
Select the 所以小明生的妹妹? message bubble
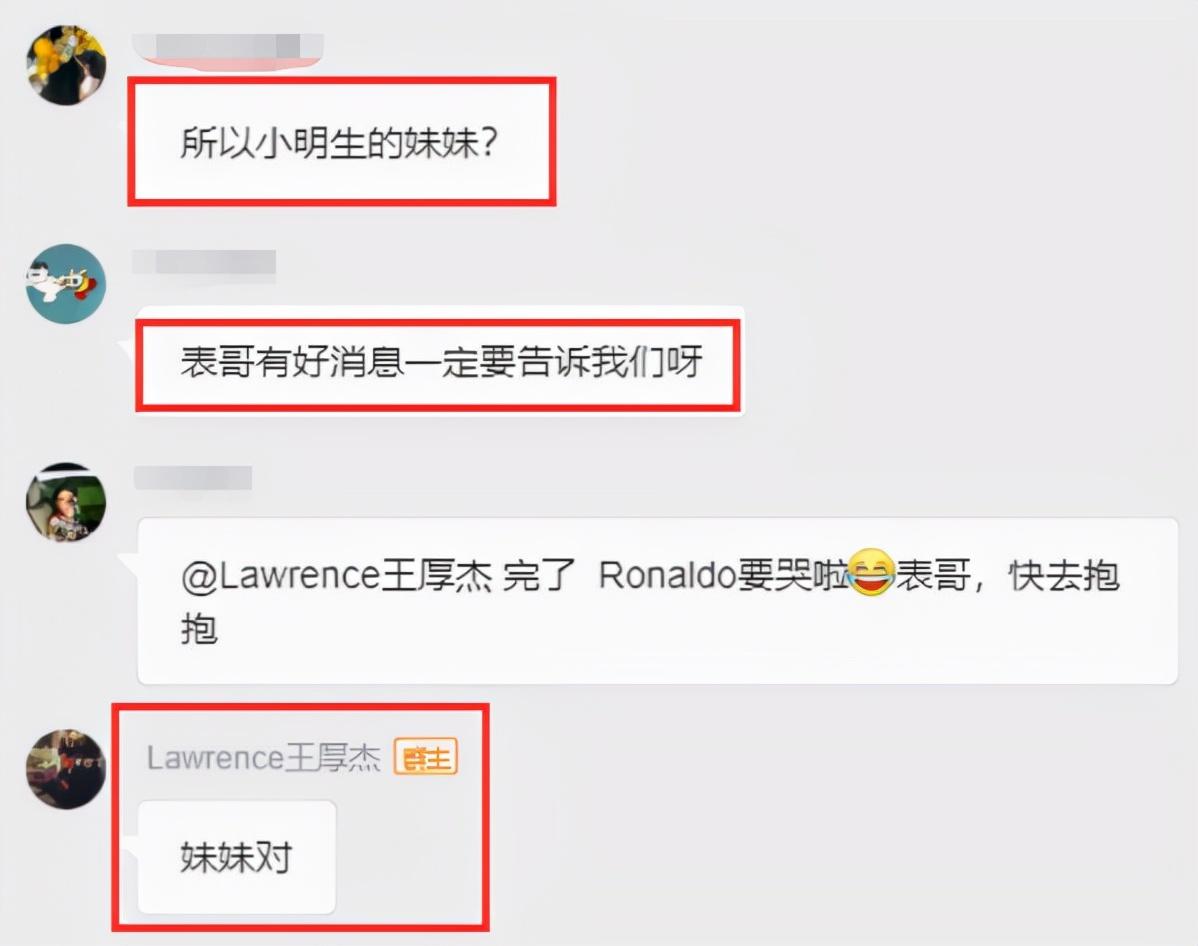[x=342, y=141]
